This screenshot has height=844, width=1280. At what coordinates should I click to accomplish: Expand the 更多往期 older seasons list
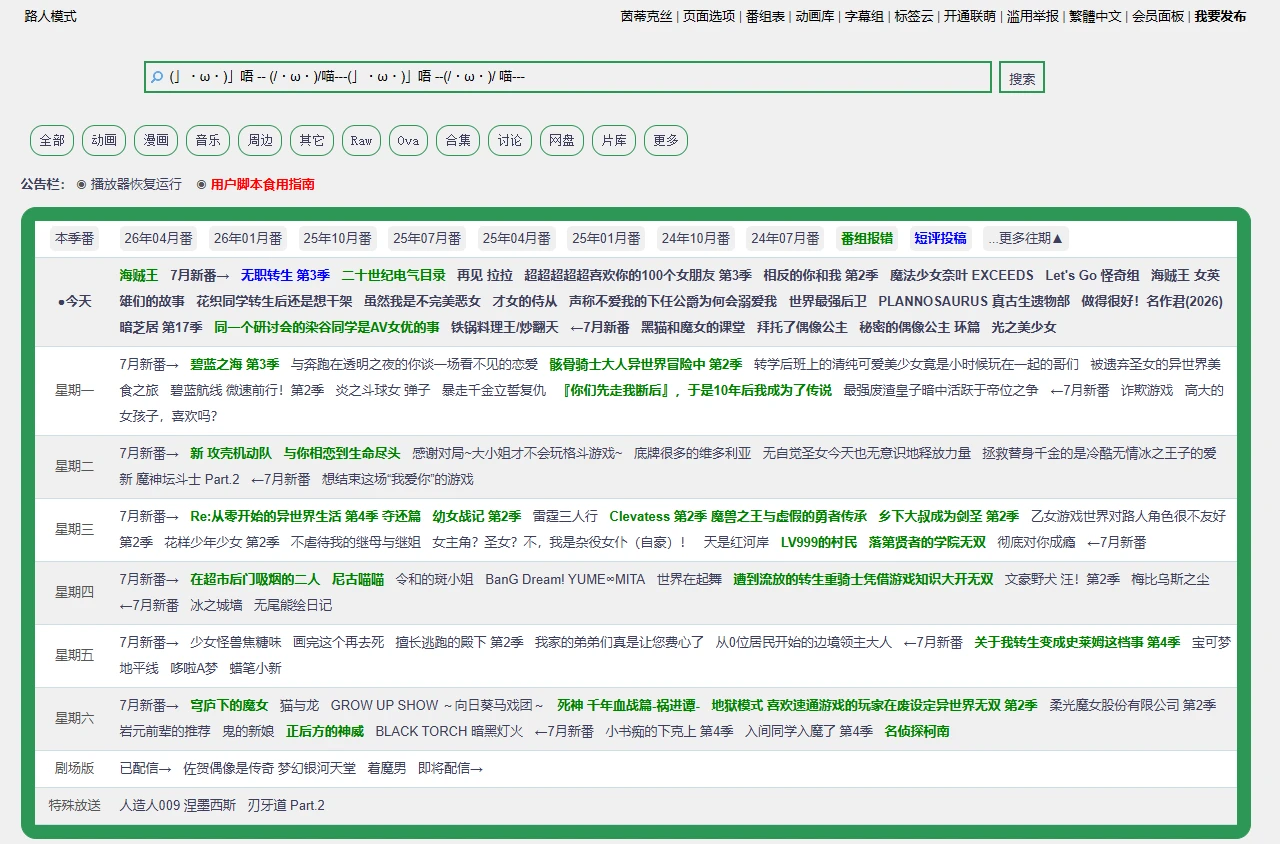(1026, 238)
